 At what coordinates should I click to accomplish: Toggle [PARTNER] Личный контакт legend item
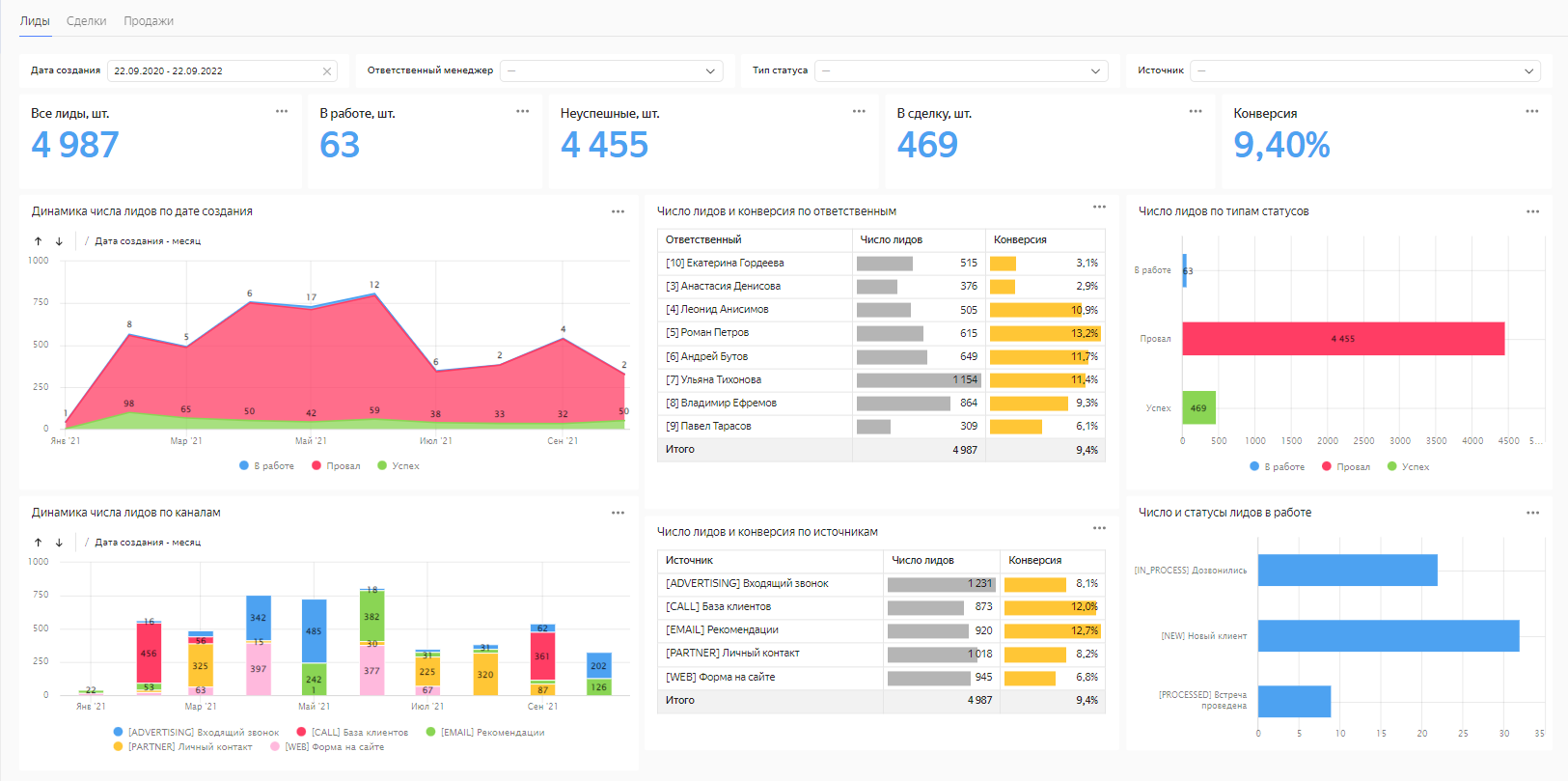click(x=182, y=747)
